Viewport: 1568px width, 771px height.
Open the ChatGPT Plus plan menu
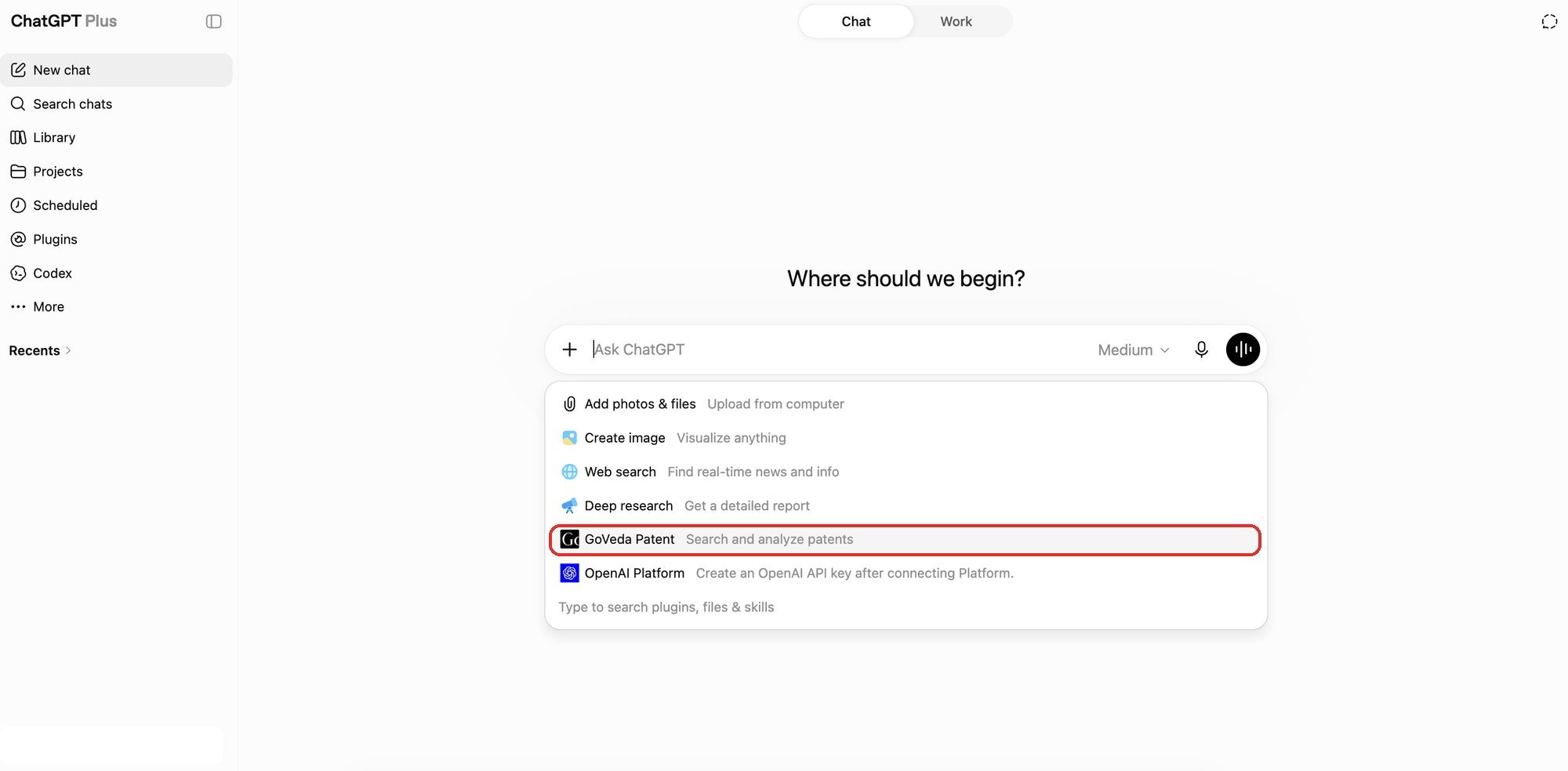pyautogui.click(x=64, y=21)
